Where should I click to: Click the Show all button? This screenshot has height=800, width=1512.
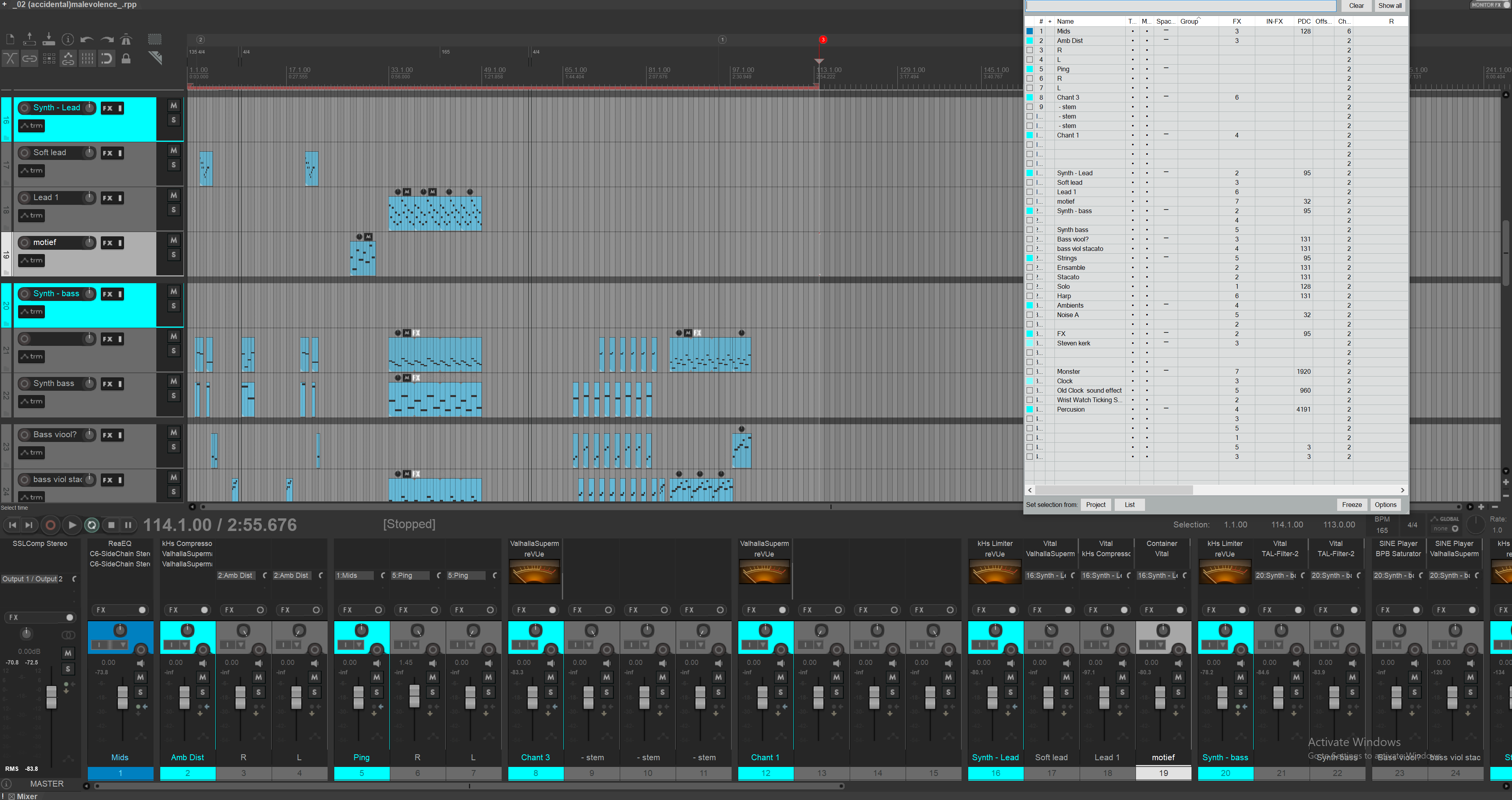click(x=1390, y=6)
